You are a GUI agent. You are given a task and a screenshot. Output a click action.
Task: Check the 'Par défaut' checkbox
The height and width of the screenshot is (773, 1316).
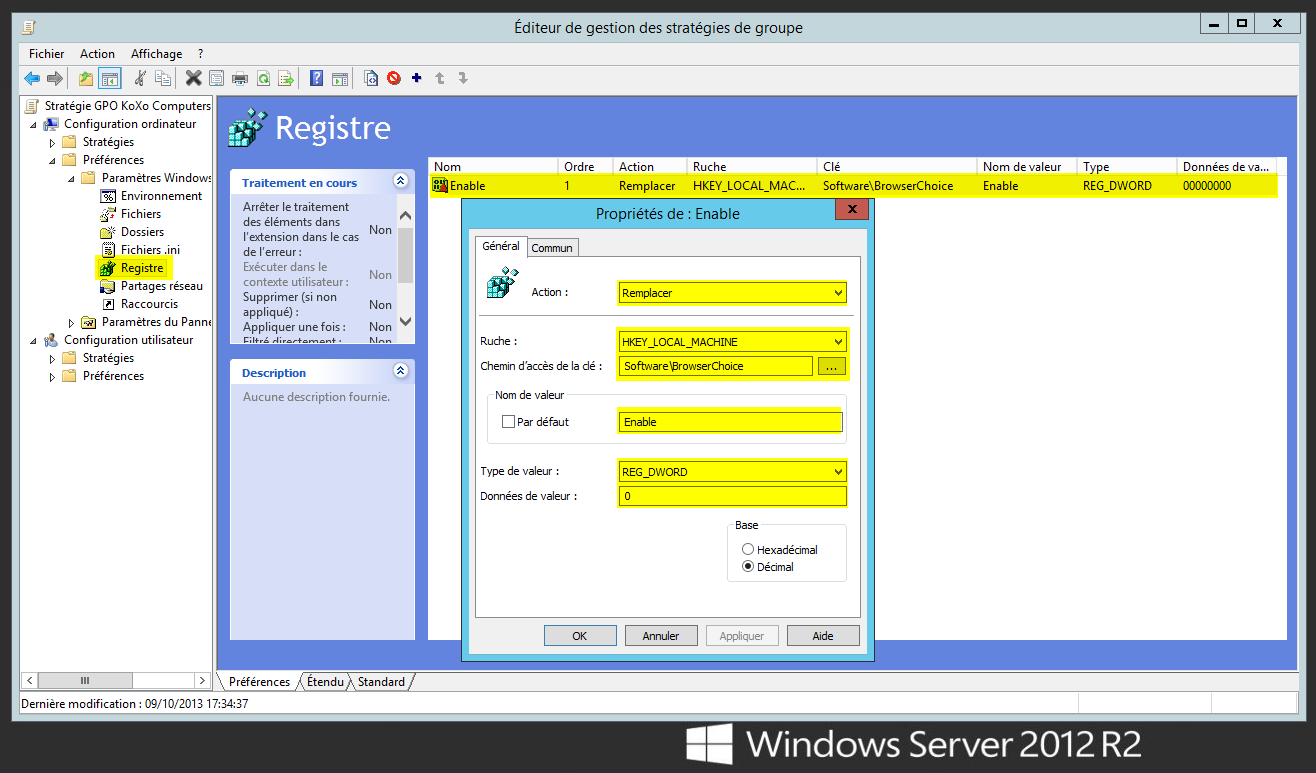509,422
